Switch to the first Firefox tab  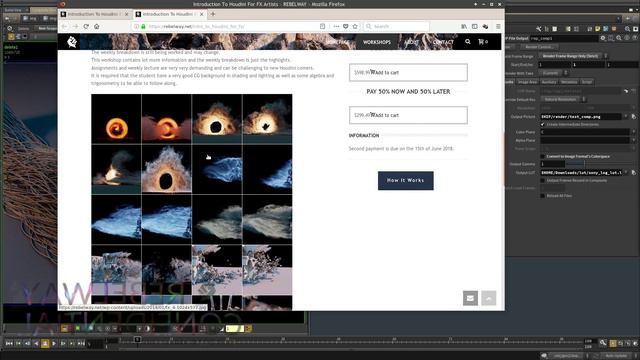coord(94,14)
